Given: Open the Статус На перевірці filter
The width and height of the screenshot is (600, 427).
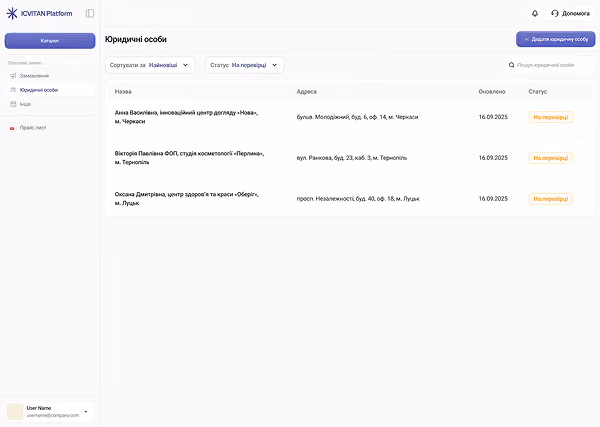Looking at the screenshot, I should [x=245, y=65].
